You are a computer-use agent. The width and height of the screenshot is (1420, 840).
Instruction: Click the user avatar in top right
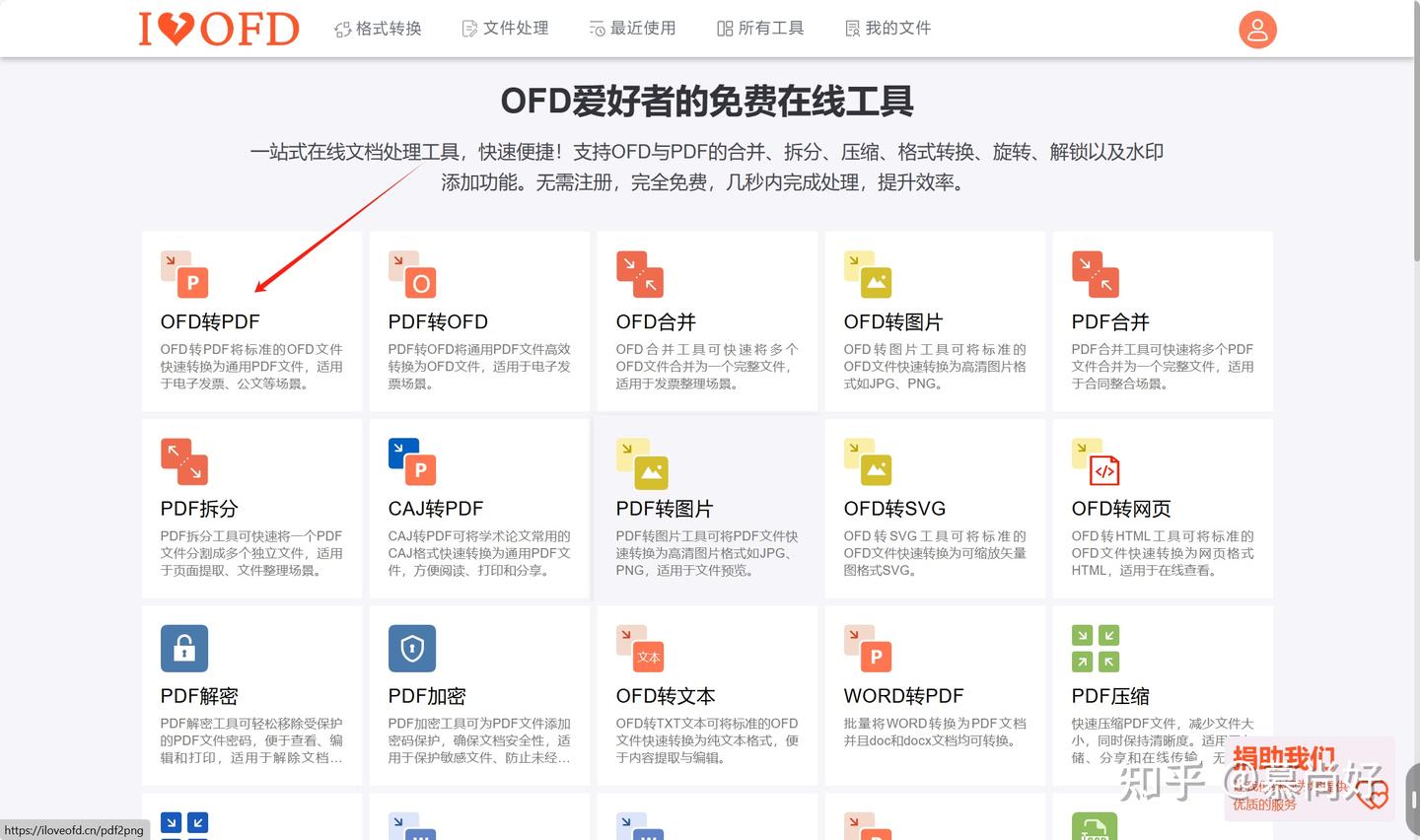(x=1257, y=30)
